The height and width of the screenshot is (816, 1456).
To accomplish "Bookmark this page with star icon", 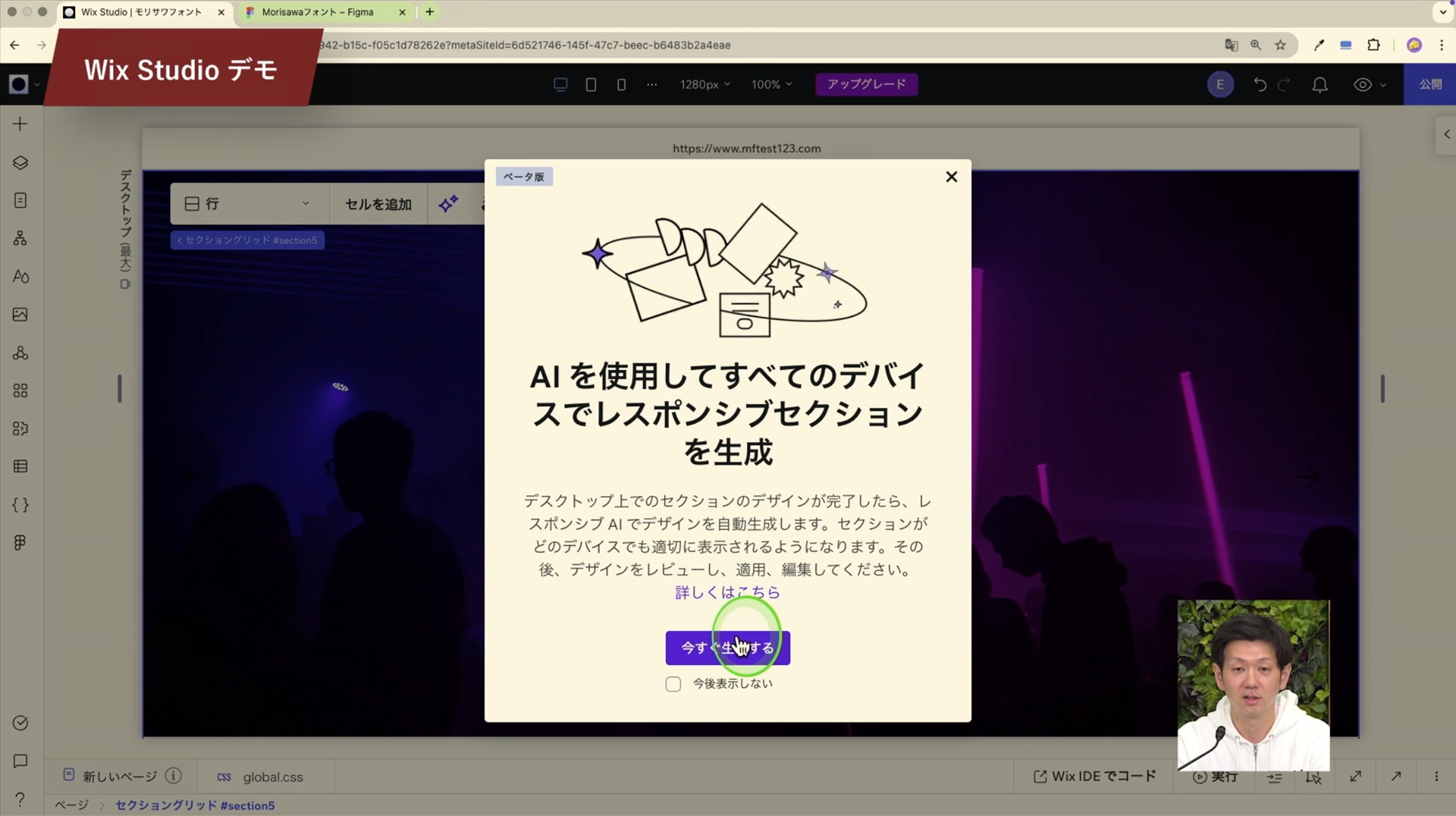I will coord(1280,45).
